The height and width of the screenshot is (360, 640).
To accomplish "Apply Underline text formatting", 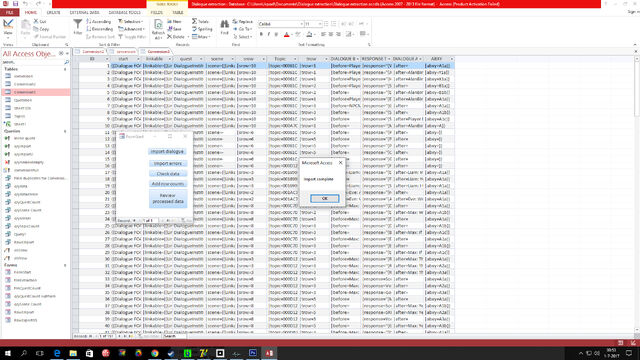I will 276,34.
